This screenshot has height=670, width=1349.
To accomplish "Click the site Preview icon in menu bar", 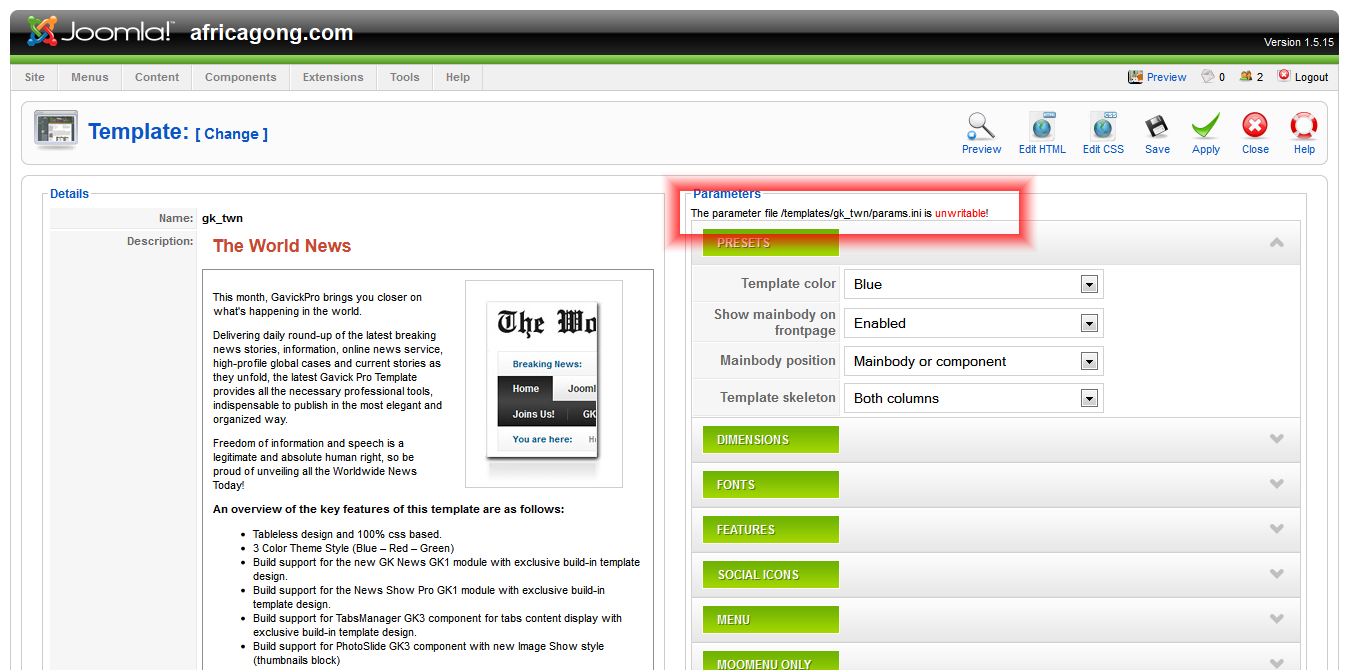I will 1135,76.
